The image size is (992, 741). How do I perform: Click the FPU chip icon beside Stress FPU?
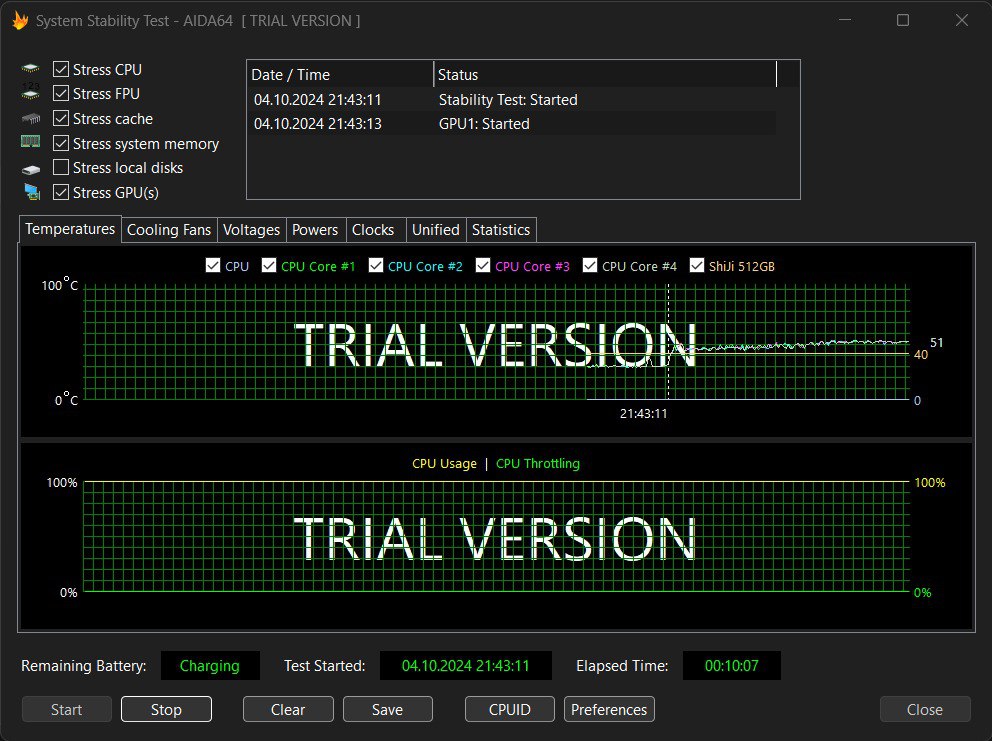(x=30, y=92)
